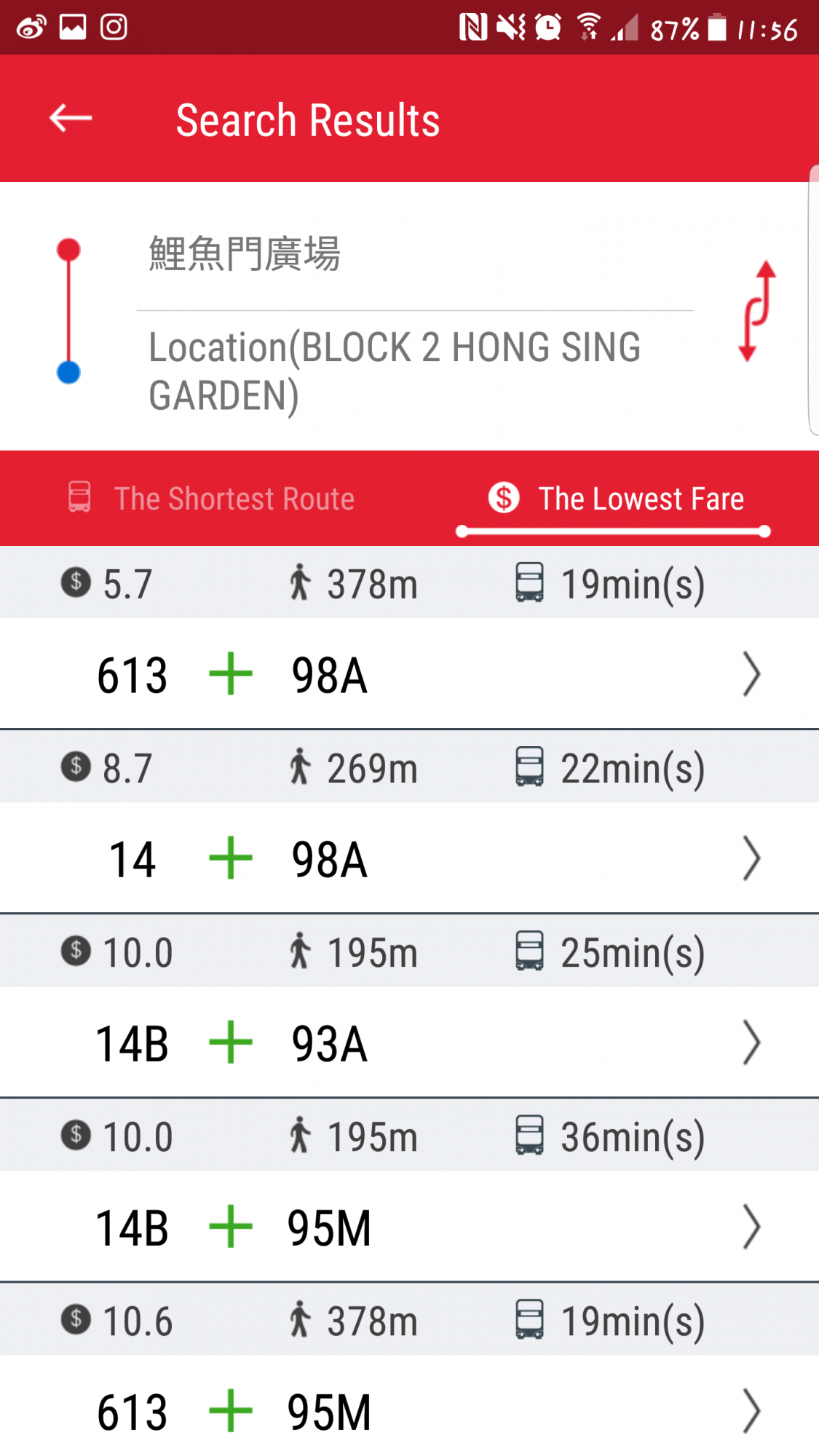Switch to The Shortest Route tab
Screen dimensions: 819x1456
pos(211,499)
